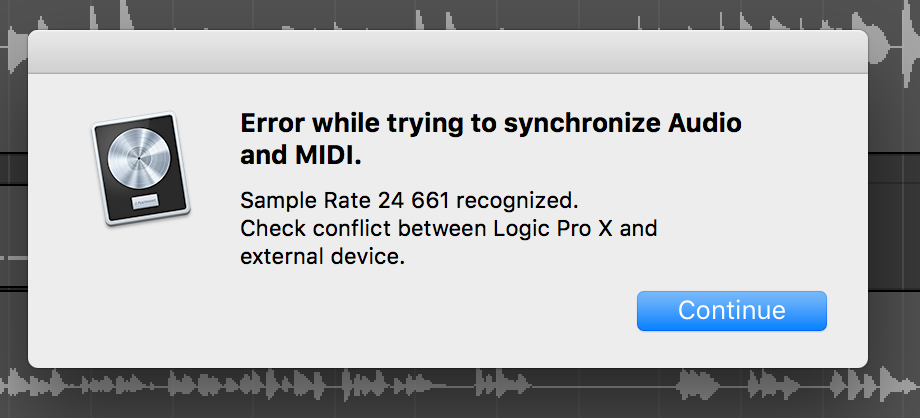Click the audio track left of the dialog
Image resolution: width=920 pixels, height=418 pixels.
click(x=13, y=221)
